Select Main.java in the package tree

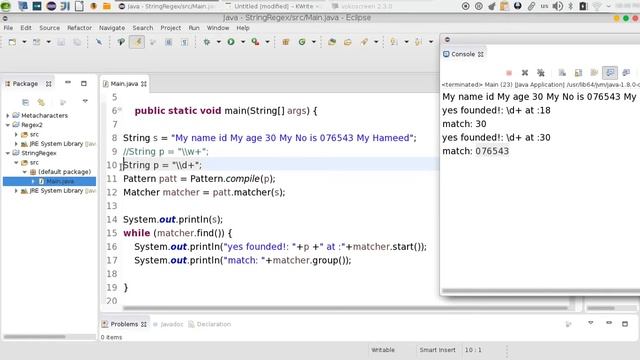60,181
